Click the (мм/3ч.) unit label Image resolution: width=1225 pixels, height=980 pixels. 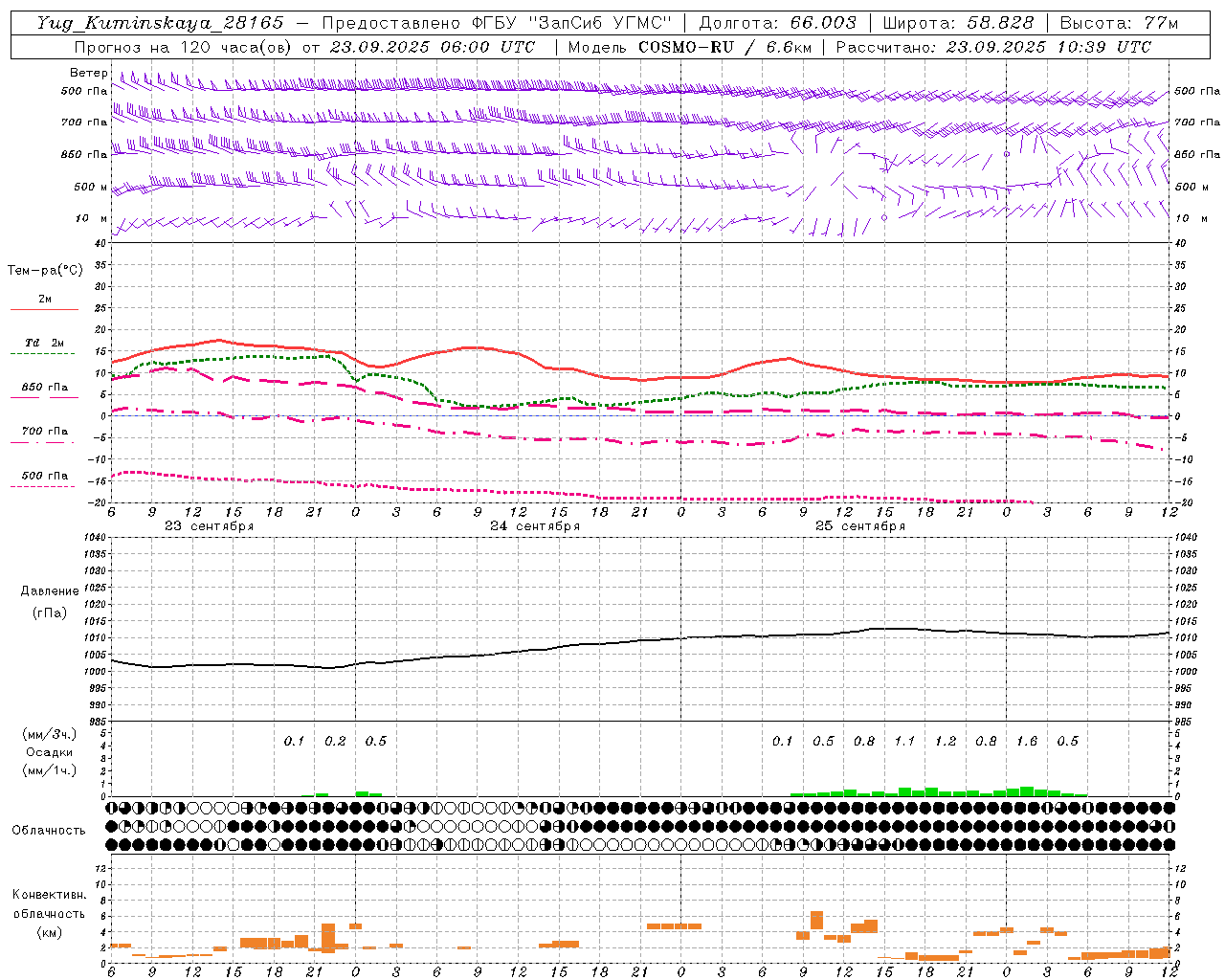click(49, 734)
